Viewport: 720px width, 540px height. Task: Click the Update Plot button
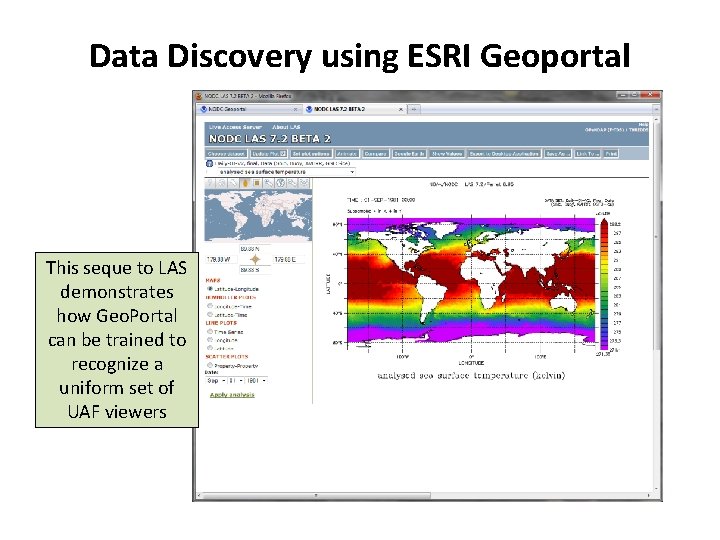269,153
